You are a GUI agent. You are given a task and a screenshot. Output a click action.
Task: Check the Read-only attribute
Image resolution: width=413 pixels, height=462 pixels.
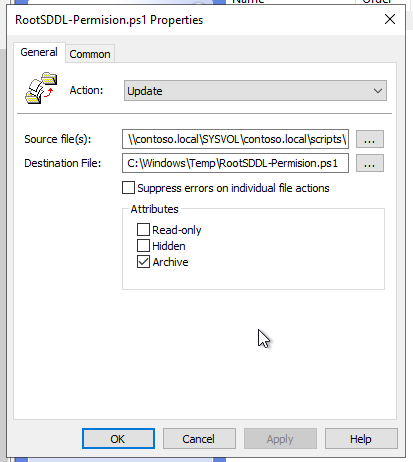[x=143, y=229]
